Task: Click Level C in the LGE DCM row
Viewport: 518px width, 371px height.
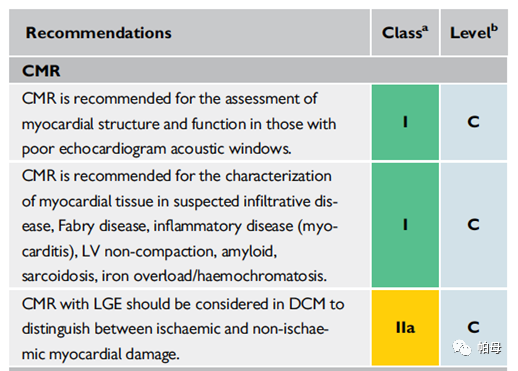Action: 474,328
